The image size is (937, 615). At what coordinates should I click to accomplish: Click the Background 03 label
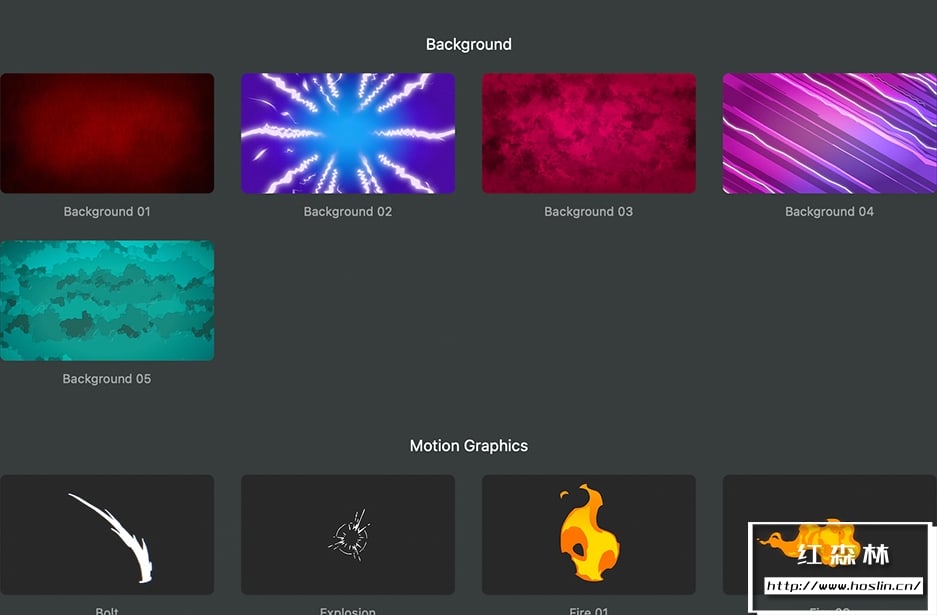tap(589, 212)
